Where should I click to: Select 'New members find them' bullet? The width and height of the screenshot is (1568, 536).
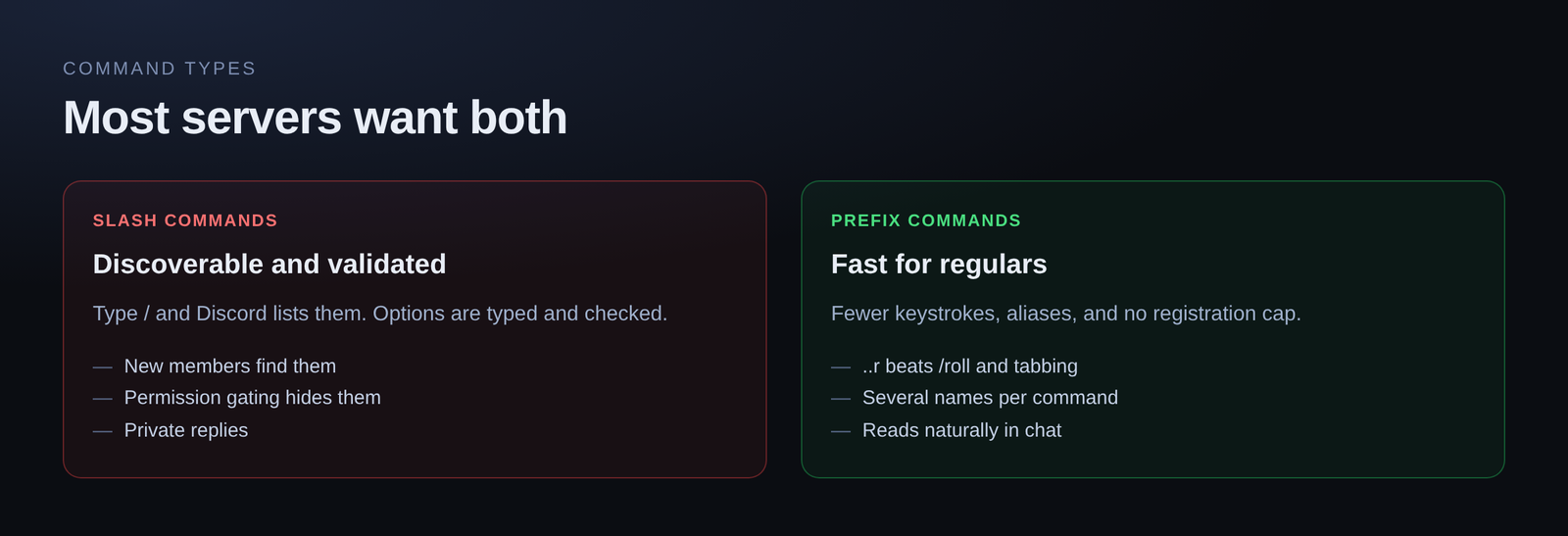pyautogui.click(x=230, y=365)
